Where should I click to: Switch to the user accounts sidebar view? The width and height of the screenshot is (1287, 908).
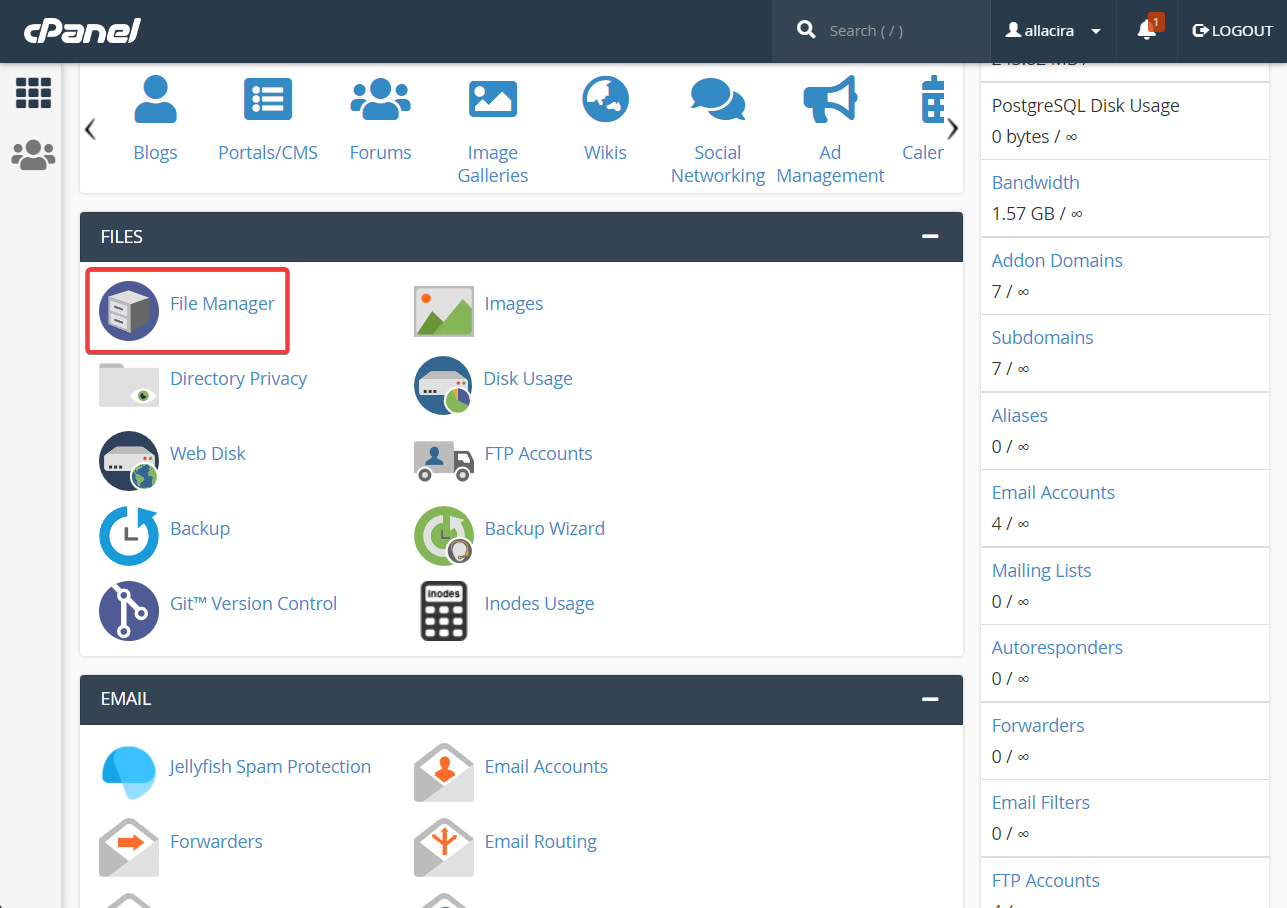(33, 155)
